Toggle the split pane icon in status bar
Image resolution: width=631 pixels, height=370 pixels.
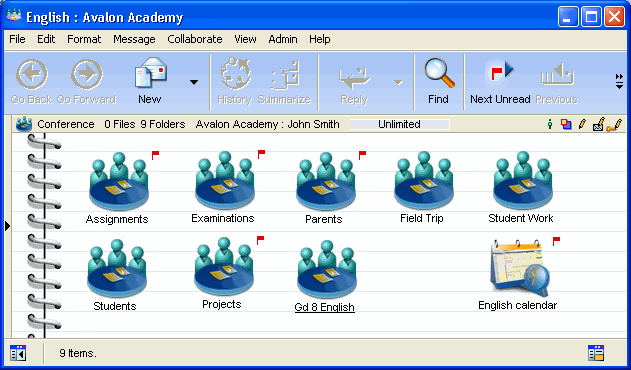(18, 353)
